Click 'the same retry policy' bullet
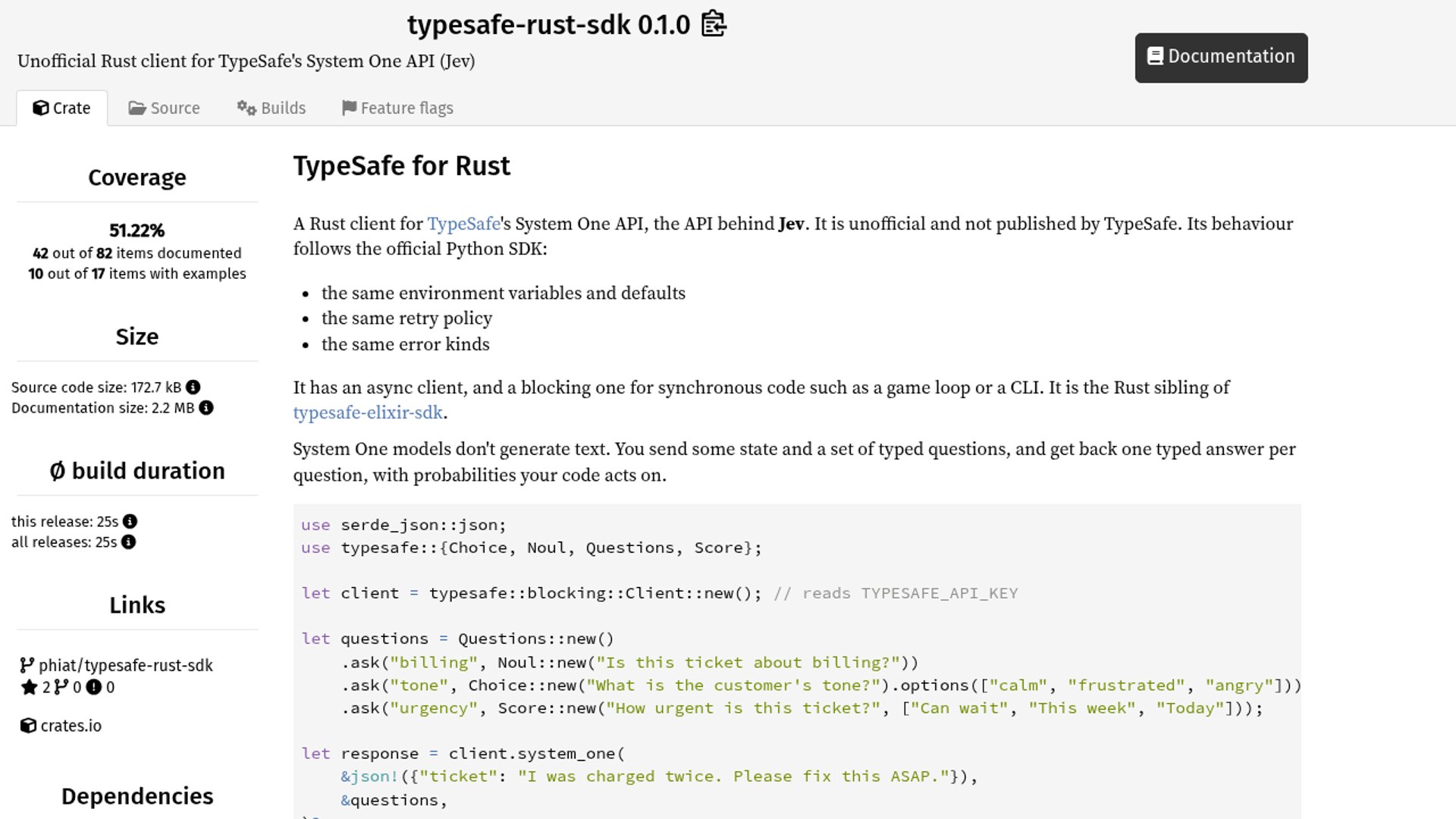Image resolution: width=1456 pixels, height=819 pixels. pos(406,318)
